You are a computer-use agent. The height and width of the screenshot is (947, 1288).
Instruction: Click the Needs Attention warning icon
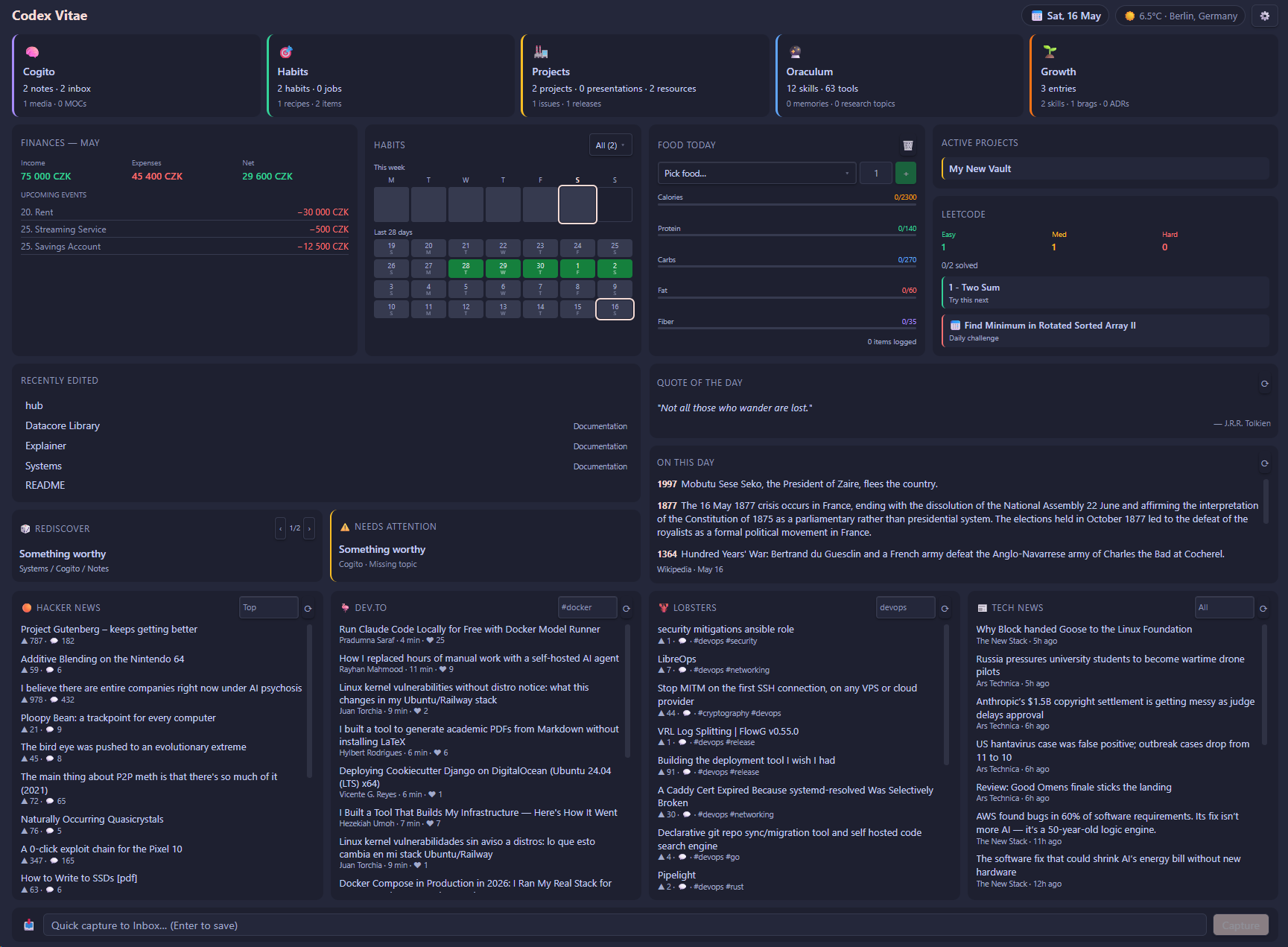click(345, 527)
